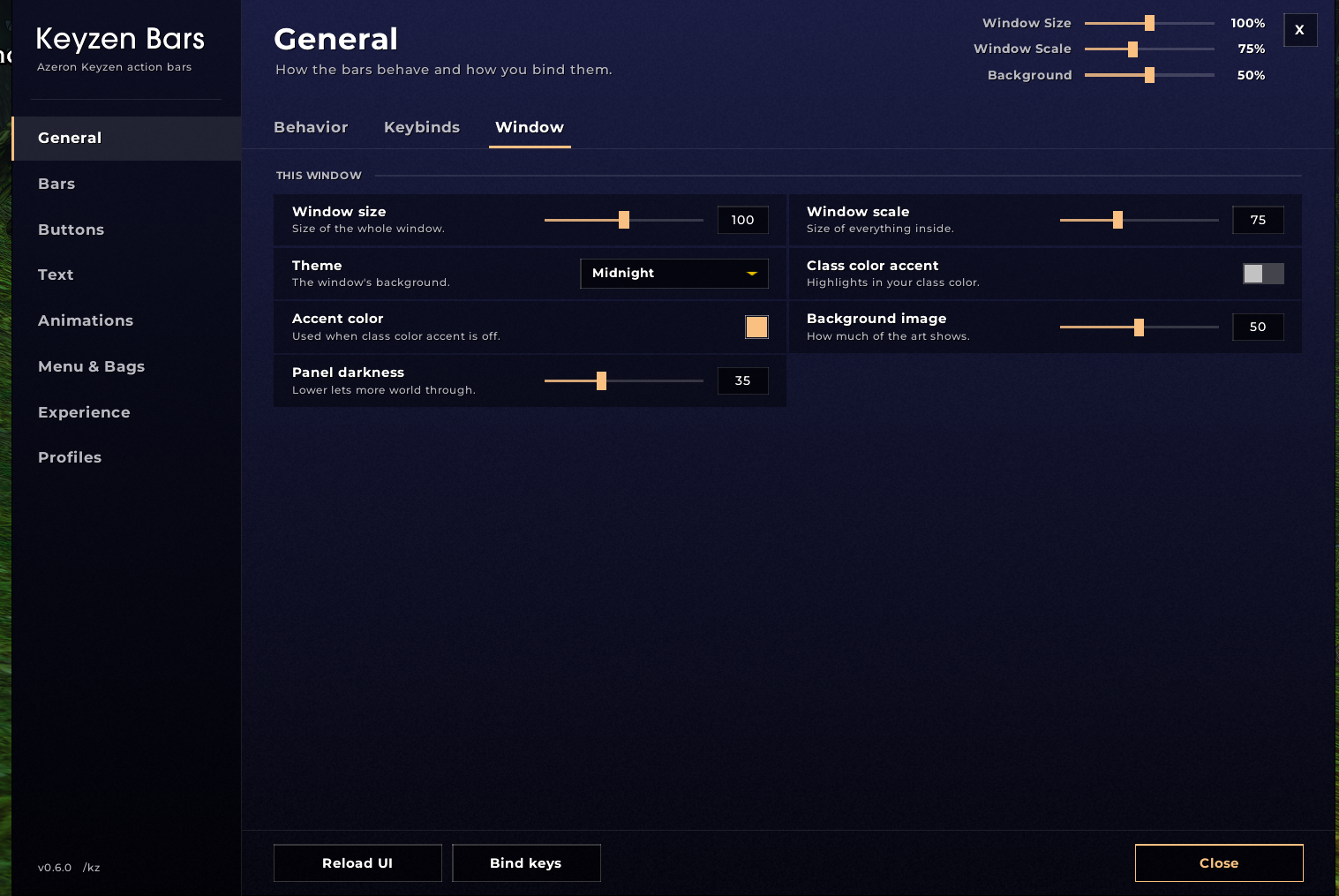The height and width of the screenshot is (896, 1339).
Task: Click the Reload UI button
Action: coord(357,863)
